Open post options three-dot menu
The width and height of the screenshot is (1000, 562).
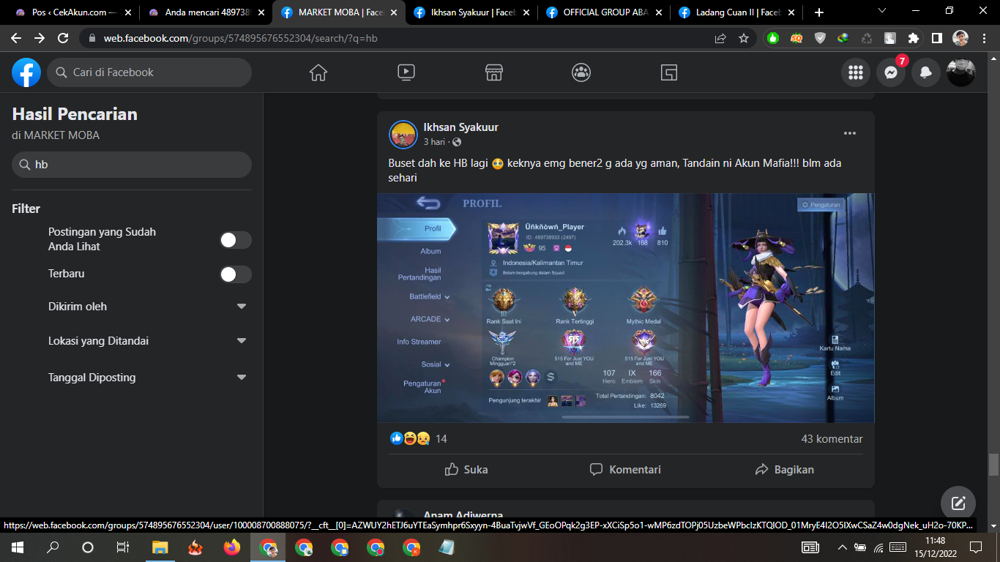point(849,133)
